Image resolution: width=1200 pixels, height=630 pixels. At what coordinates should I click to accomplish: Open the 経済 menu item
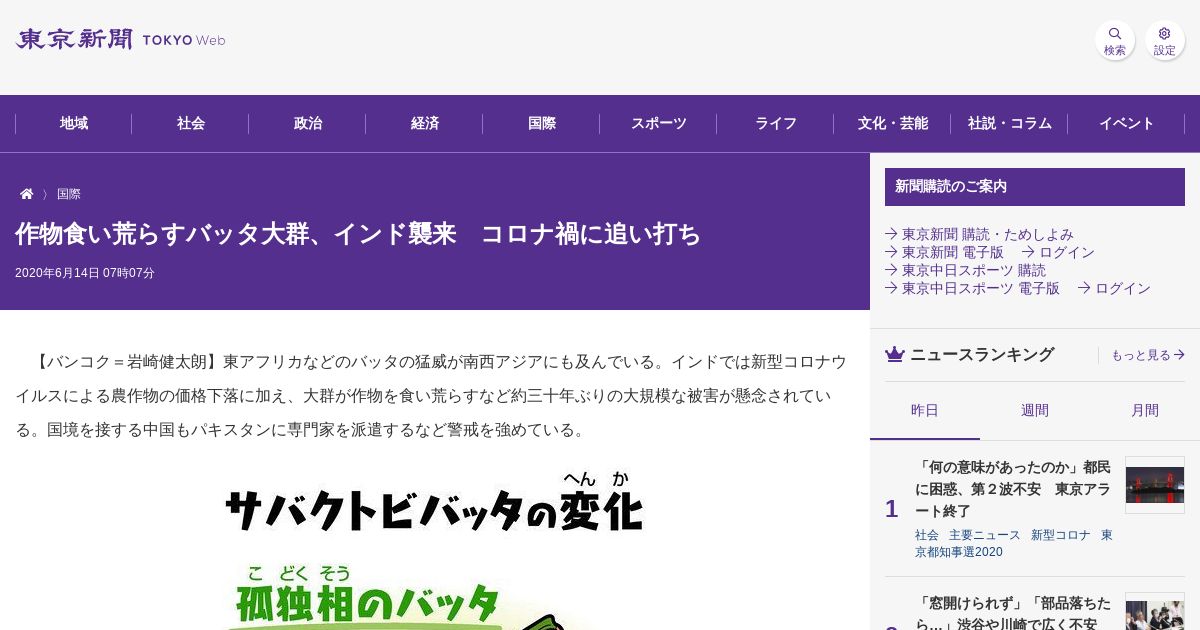click(x=425, y=124)
